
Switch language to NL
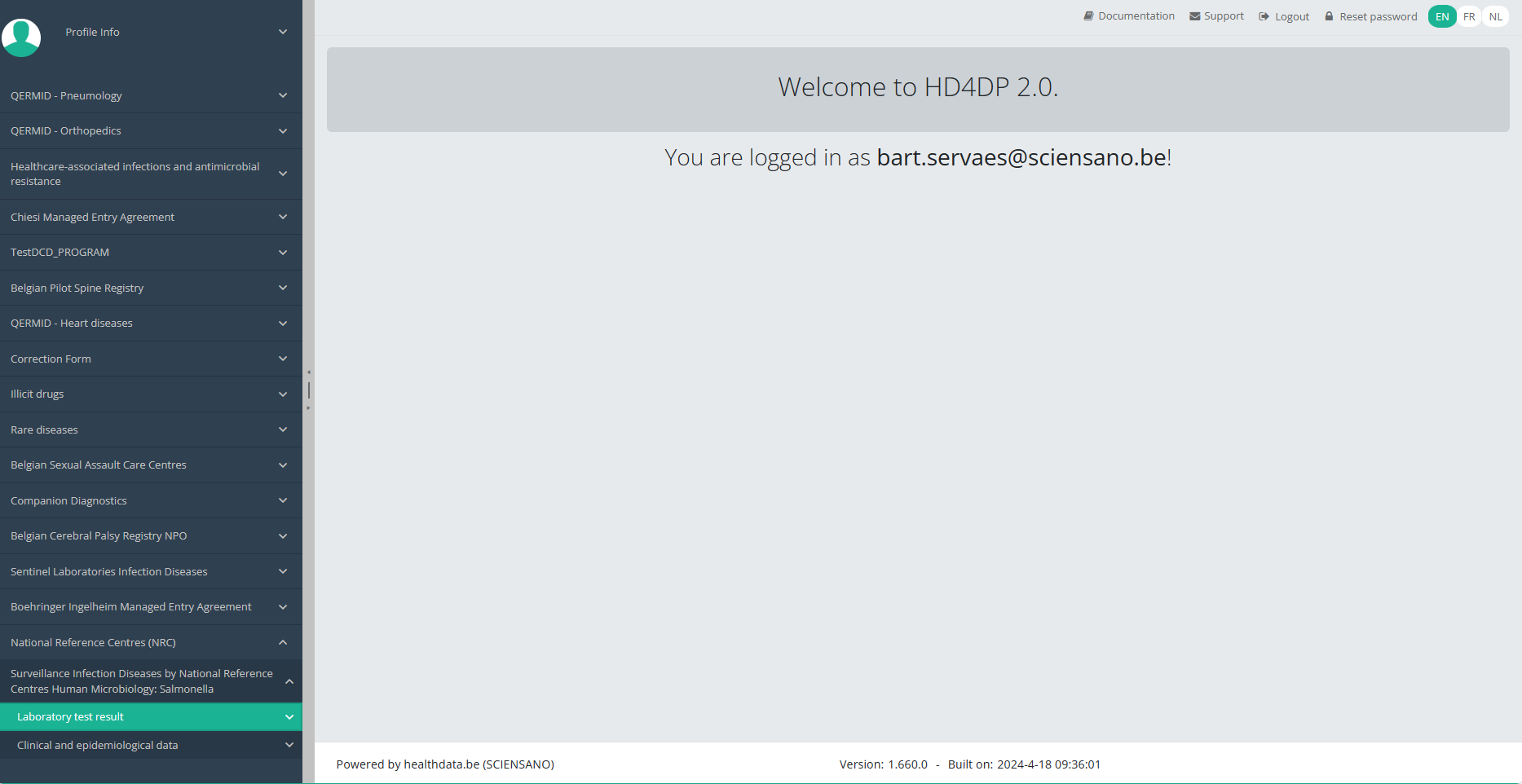[x=1495, y=16]
